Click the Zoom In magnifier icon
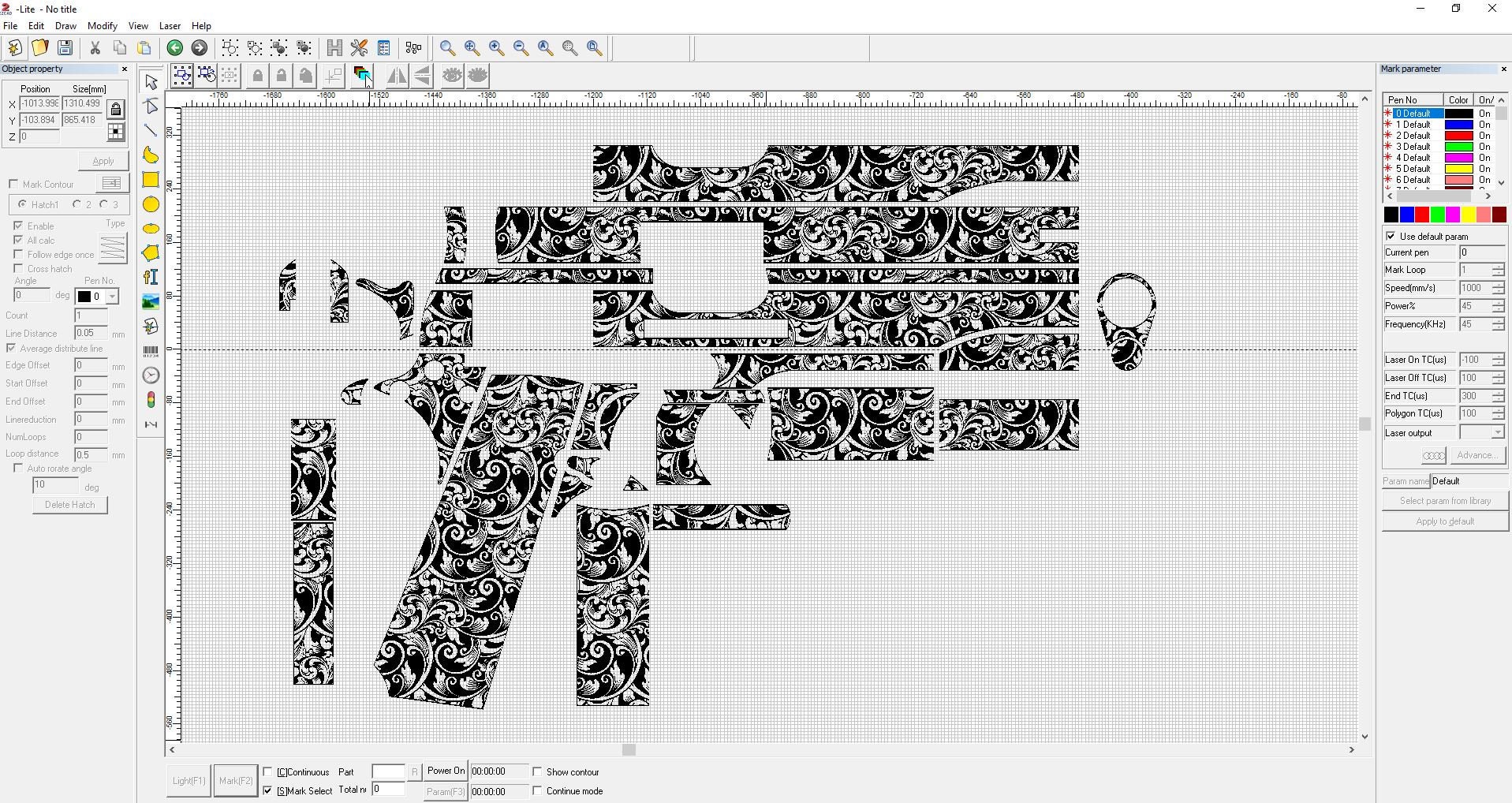The width and height of the screenshot is (1512, 803). click(x=496, y=48)
